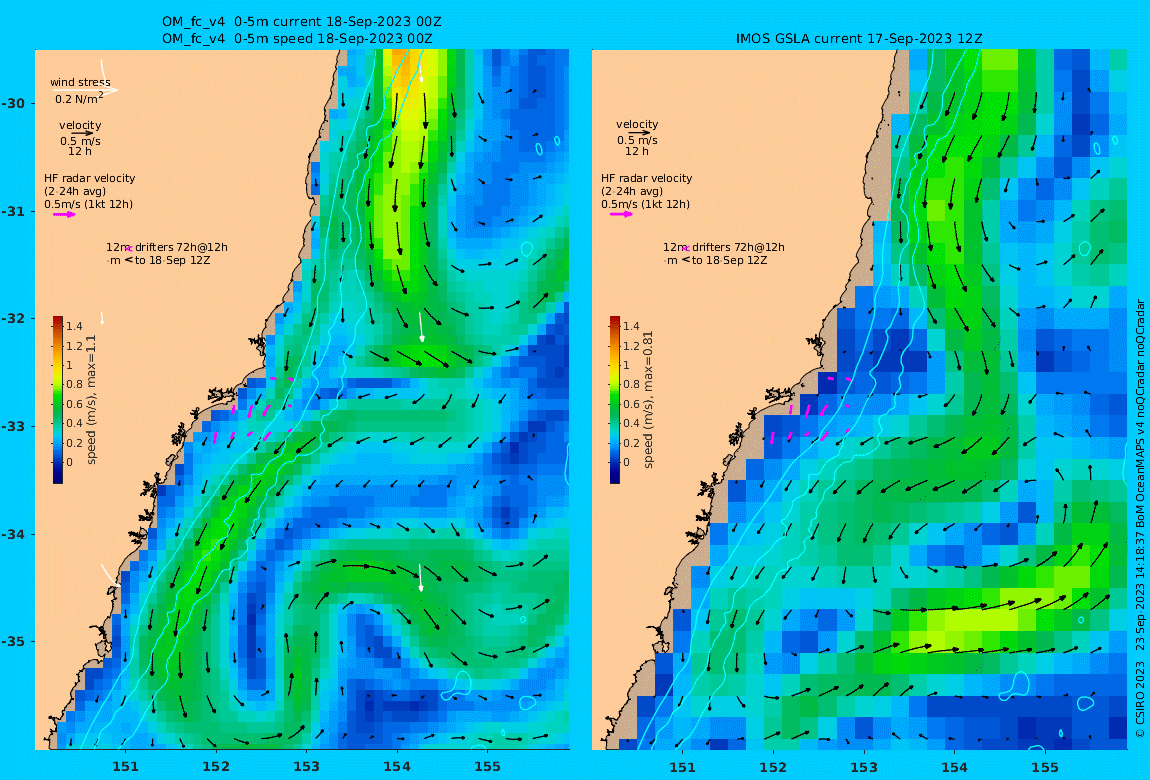Click longitude label '154' under IMOS GSLA map
Viewport: 1150px width, 780px height.
point(954,767)
